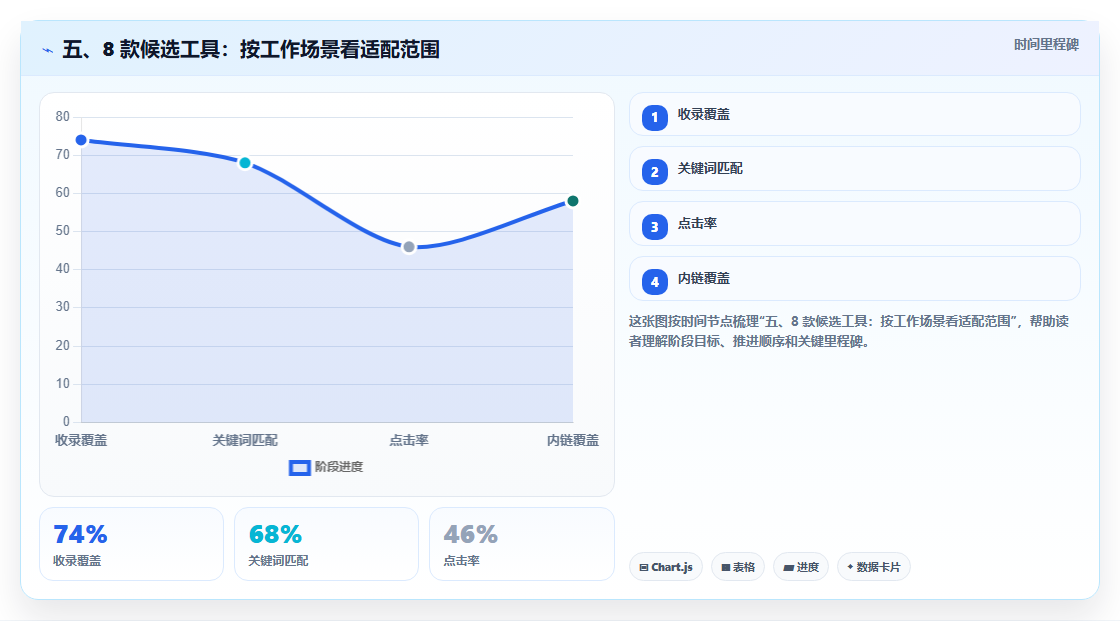Screen dimensions: 1120x621
Task: Click the lightning icon beside the heading
Action: click(48, 50)
